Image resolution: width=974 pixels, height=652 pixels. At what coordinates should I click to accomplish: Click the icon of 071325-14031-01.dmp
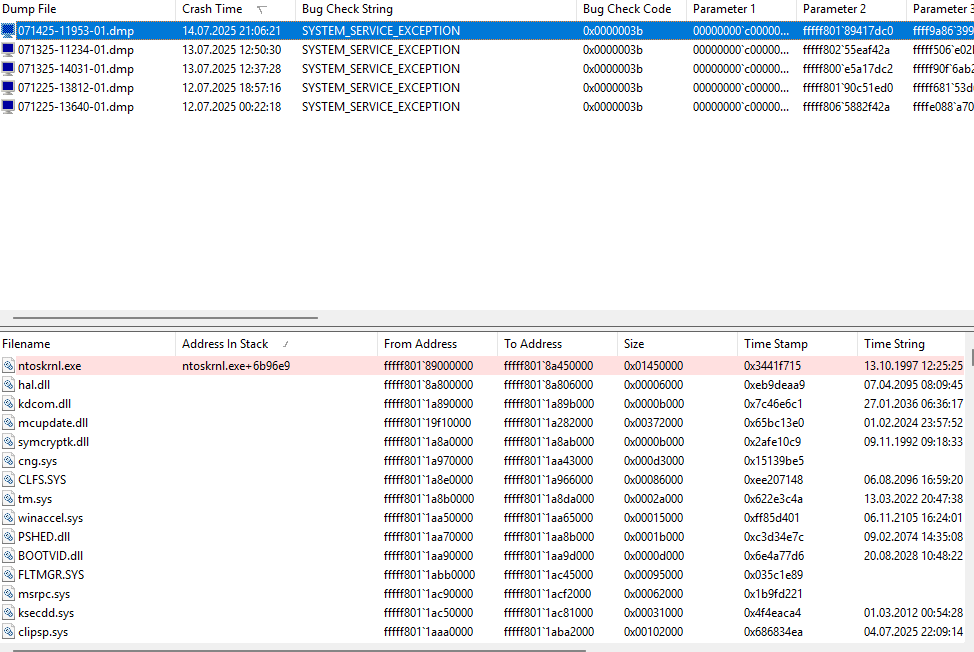8,69
